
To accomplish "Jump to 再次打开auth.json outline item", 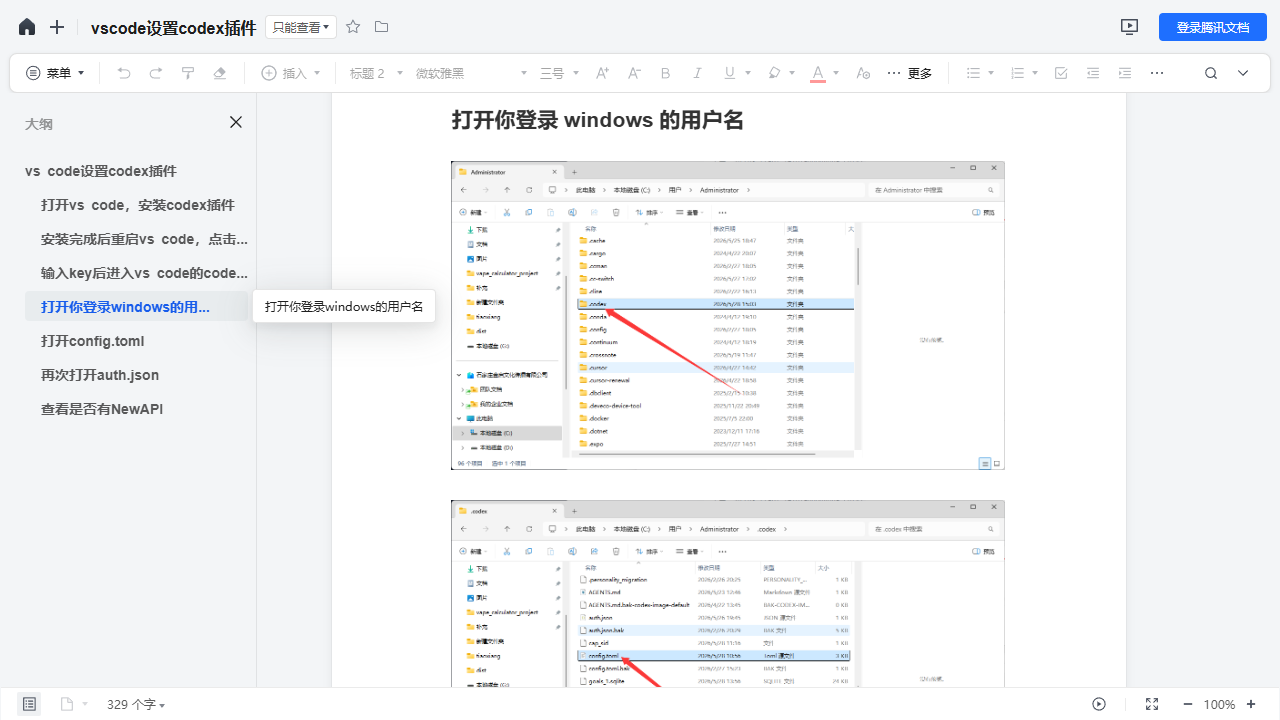I will [x=100, y=375].
